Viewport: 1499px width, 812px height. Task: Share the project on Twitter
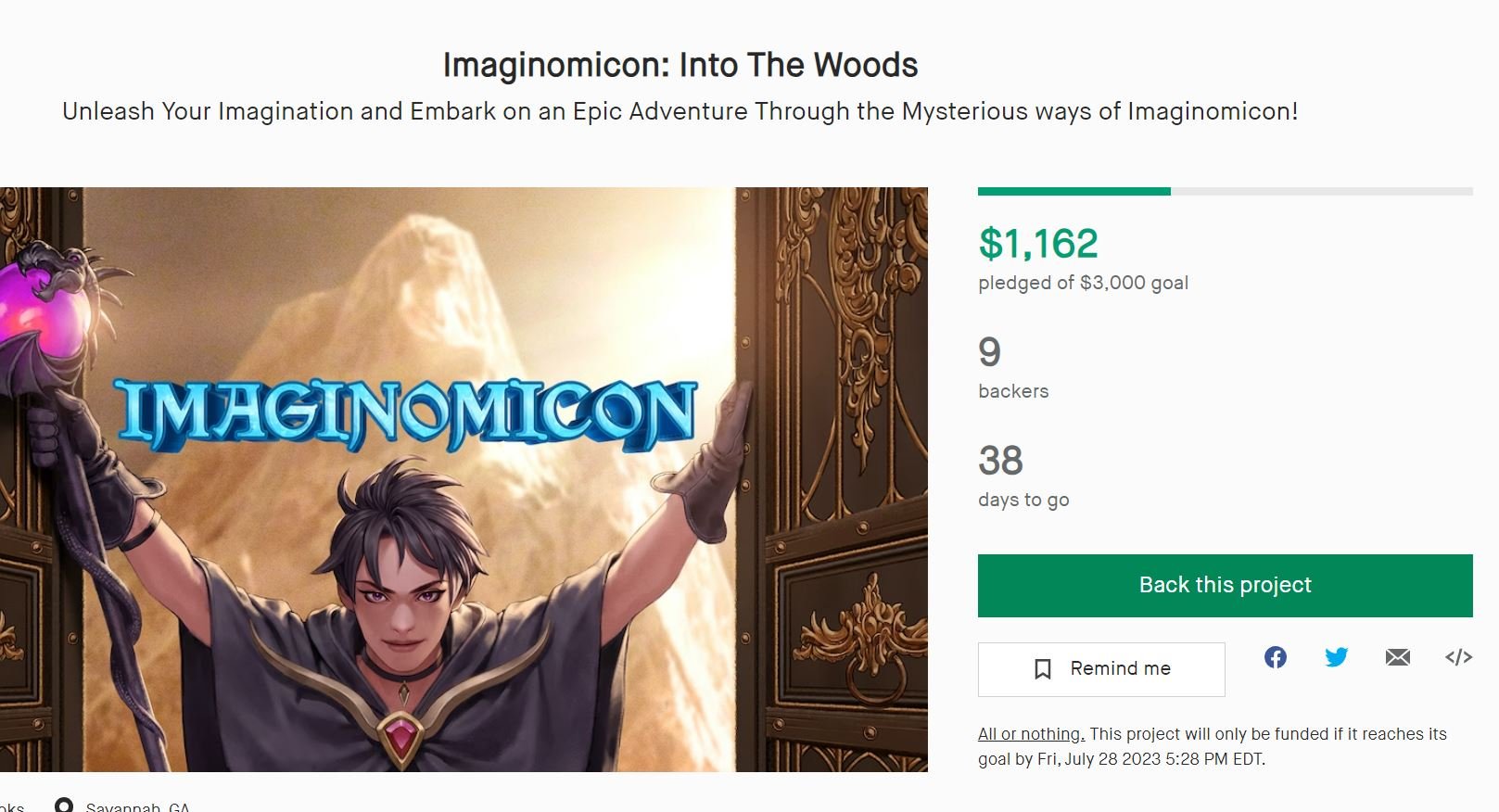click(x=1336, y=657)
